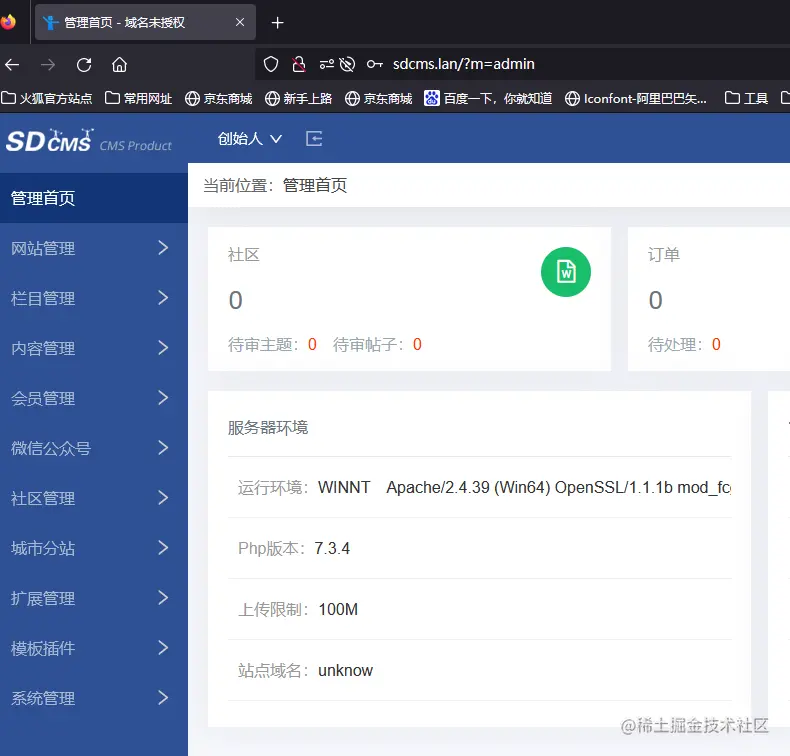Click the saved password key icon
Image resolution: width=790 pixels, height=756 pixels.
374,64
